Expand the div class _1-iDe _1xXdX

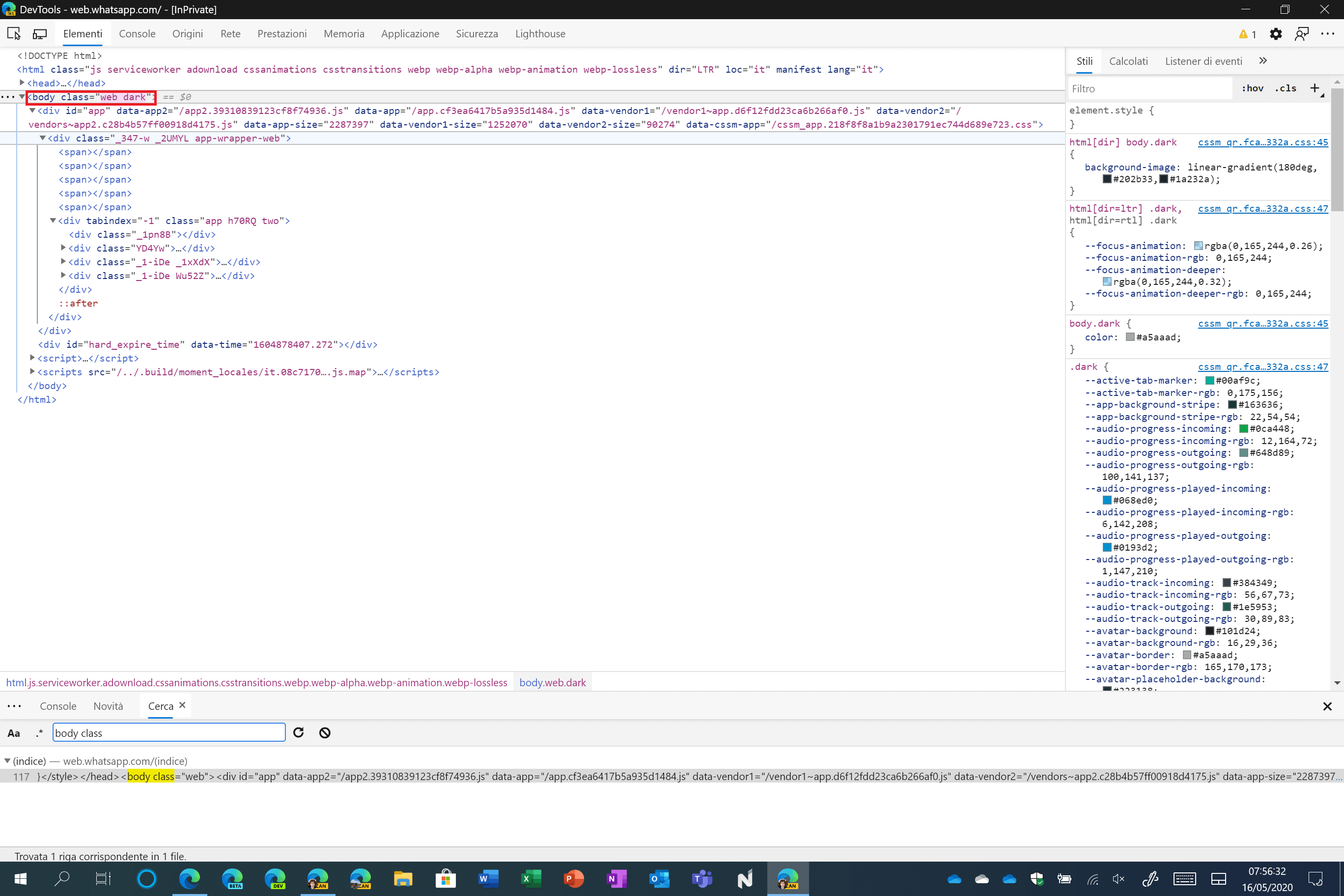coord(63,261)
